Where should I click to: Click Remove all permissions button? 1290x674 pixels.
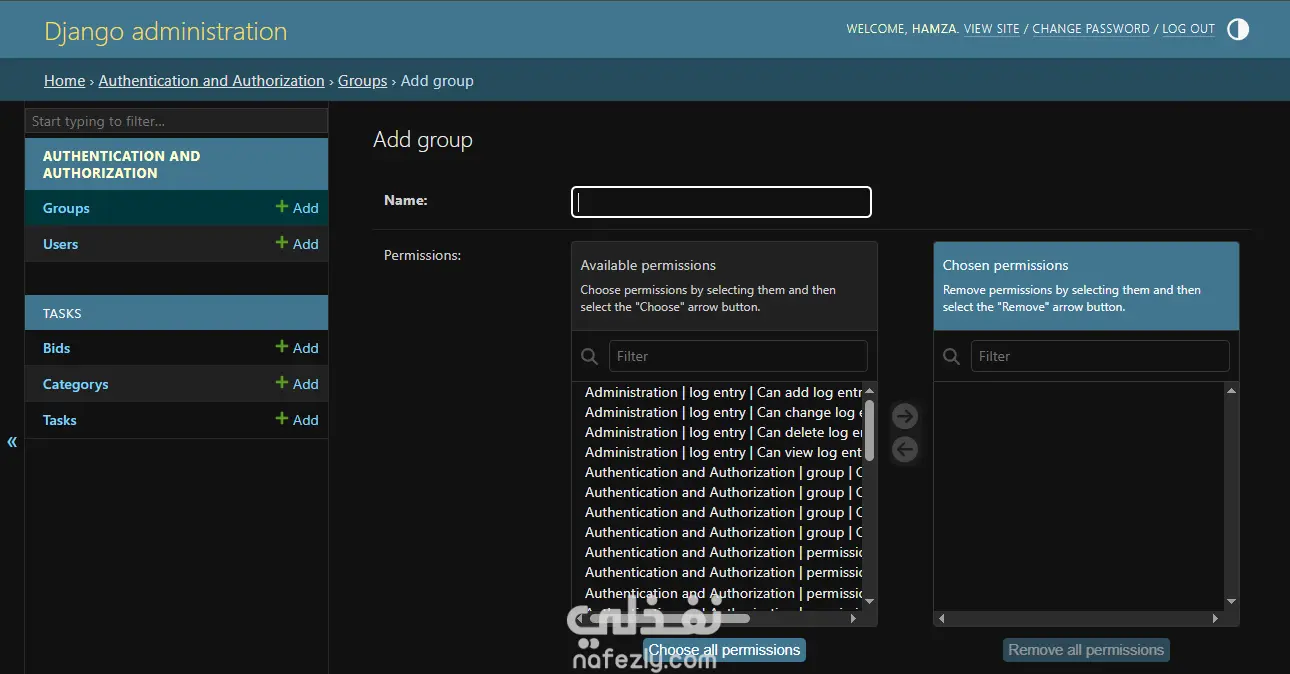point(1086,650)
